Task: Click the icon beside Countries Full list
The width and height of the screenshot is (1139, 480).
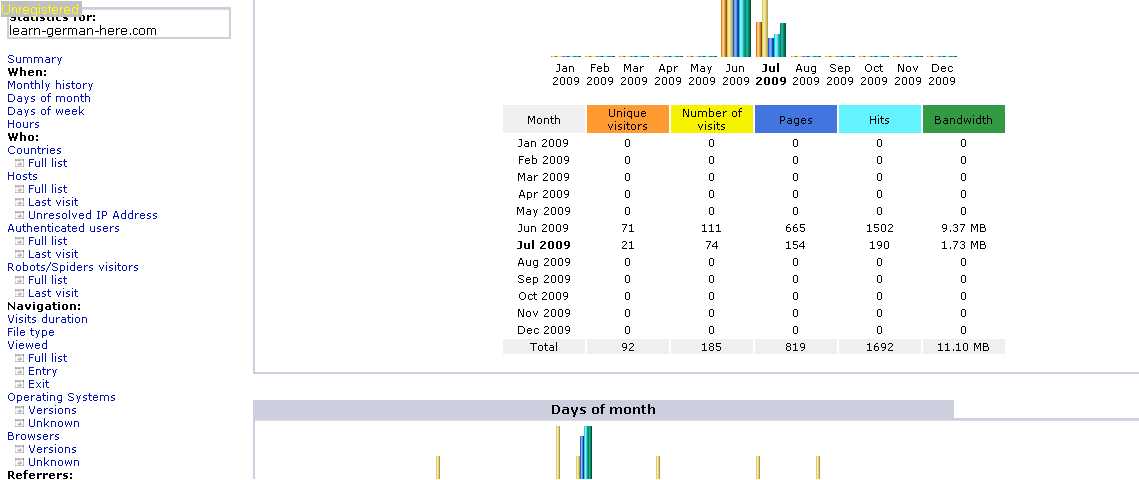Action: click(19, 163)
